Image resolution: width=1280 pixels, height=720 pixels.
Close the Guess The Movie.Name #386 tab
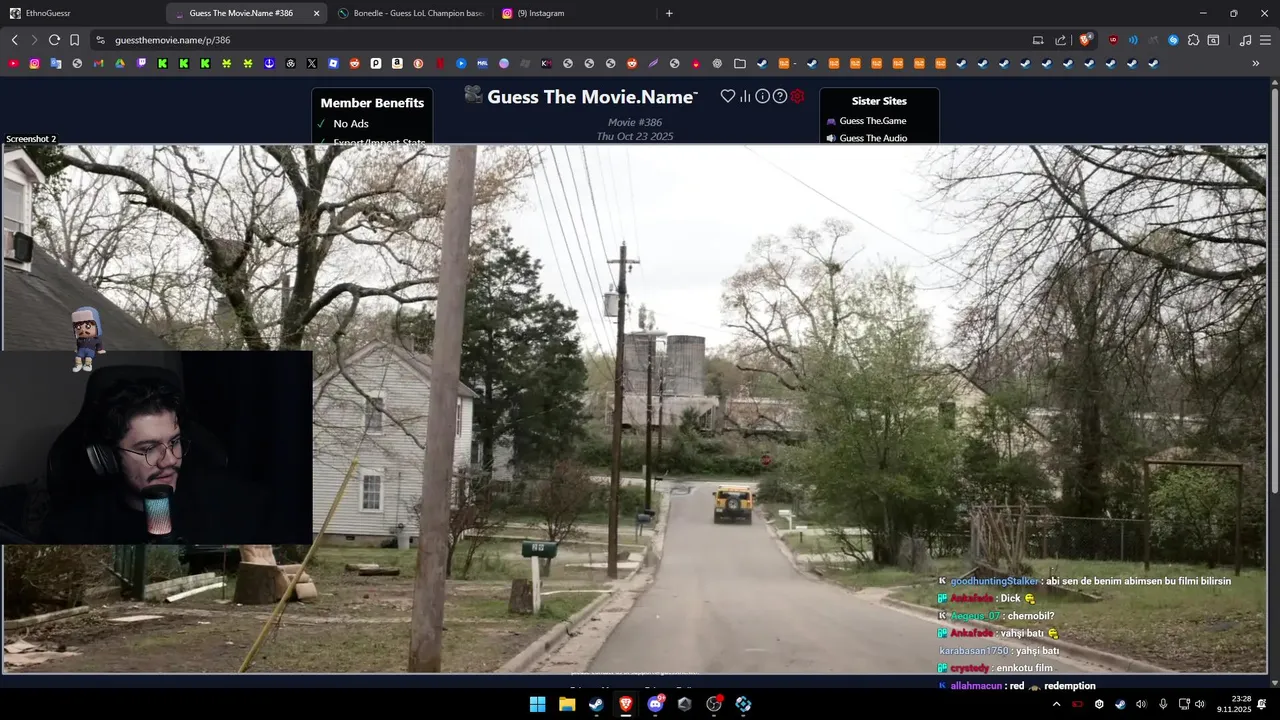(x=316, y=13)
